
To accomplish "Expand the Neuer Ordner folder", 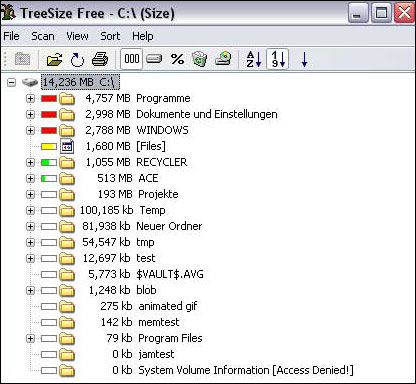I will (x=30, y=226).
